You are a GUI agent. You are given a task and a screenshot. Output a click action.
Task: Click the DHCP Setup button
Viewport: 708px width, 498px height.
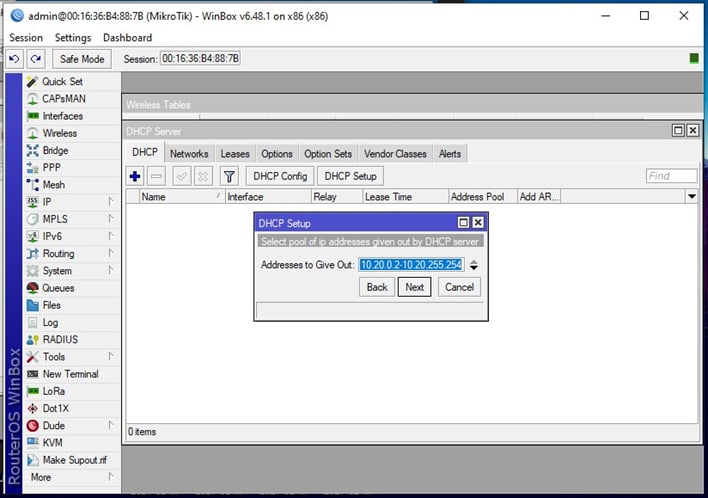tap(350, 176)
